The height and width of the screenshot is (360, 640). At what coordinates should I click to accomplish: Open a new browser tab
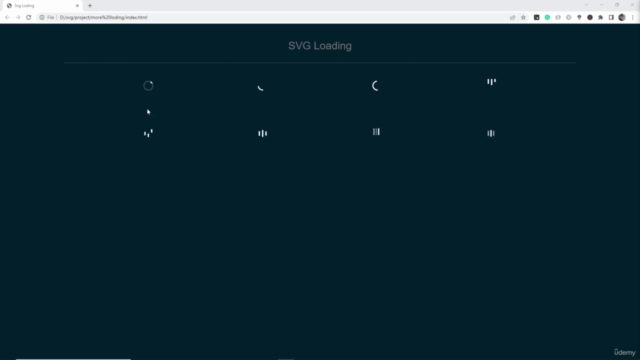click(90, 6)
